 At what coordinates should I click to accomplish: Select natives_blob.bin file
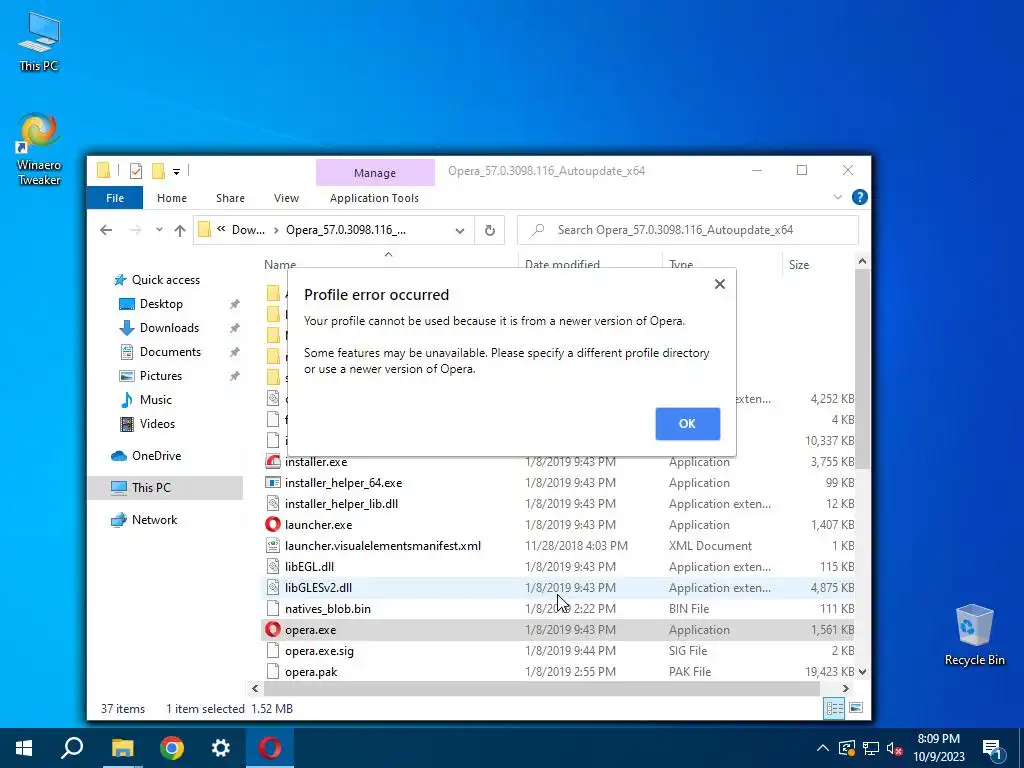click(558, 609)
